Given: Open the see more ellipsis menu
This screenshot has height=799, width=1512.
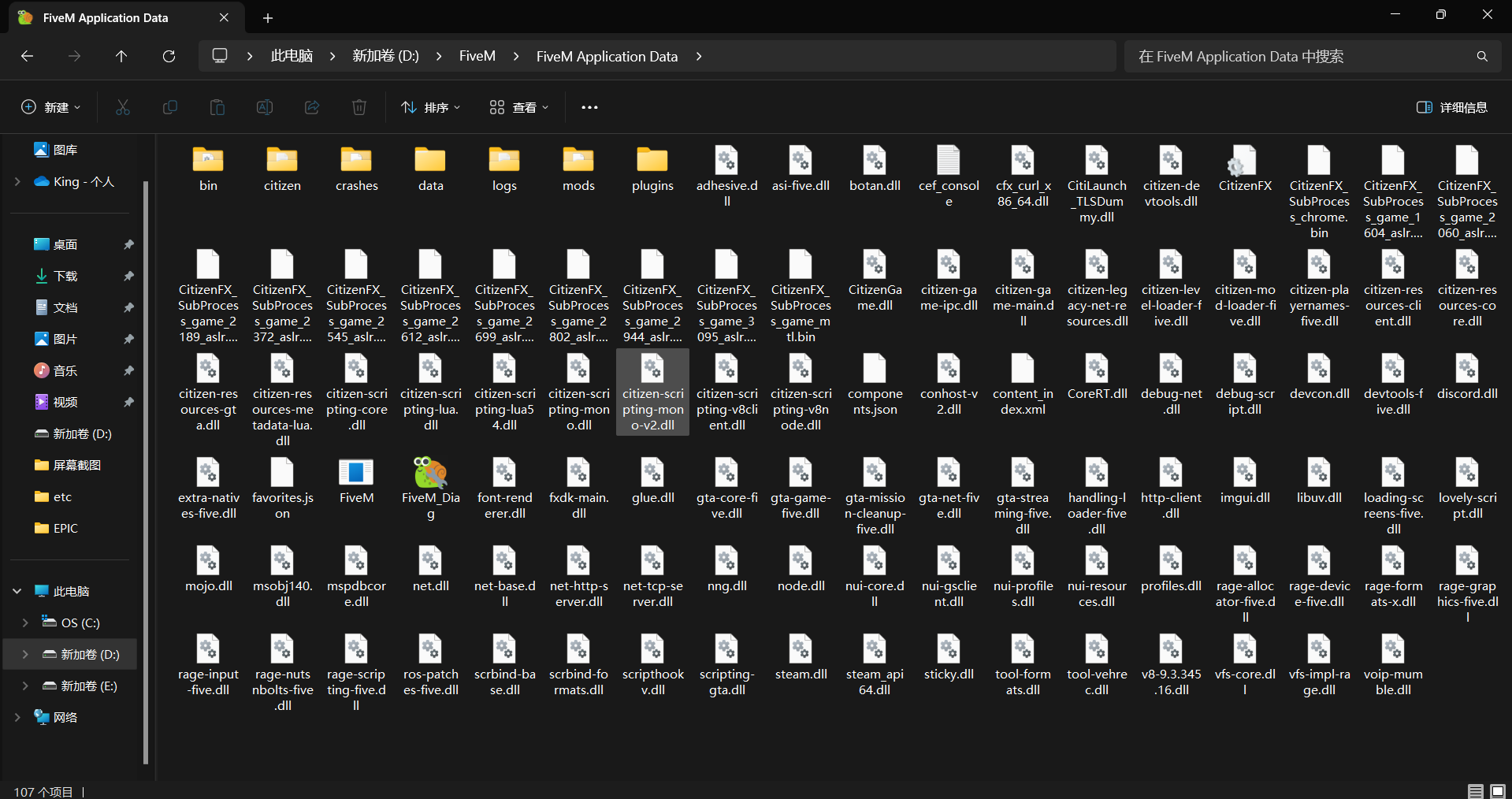Looking at the screenshot, I should (589, 107).
